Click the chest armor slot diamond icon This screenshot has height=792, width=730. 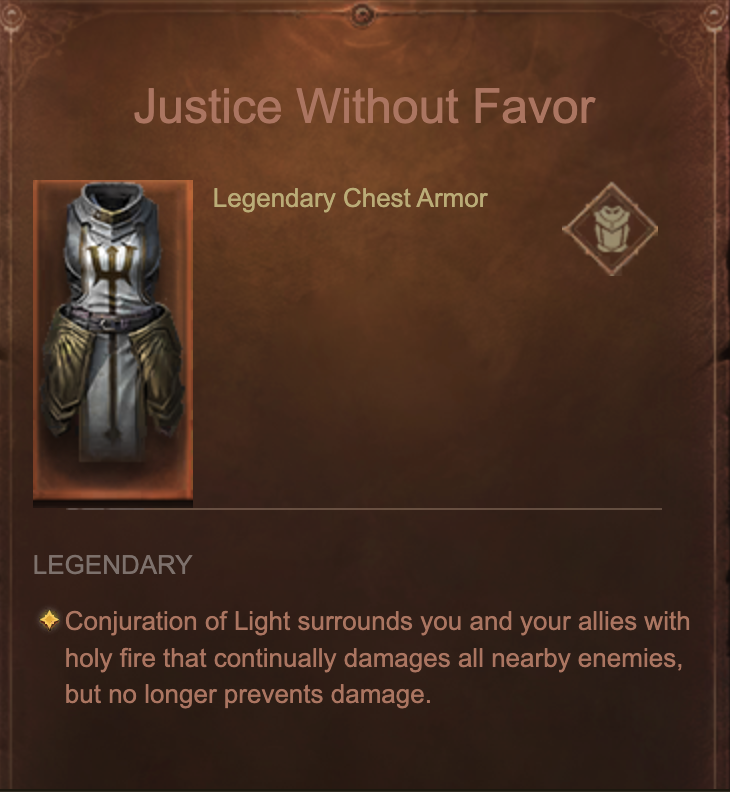click(x=610, y=229)
